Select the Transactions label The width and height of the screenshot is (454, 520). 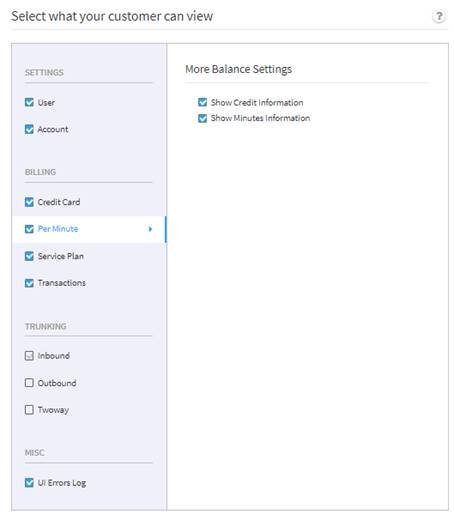point(62,283)
